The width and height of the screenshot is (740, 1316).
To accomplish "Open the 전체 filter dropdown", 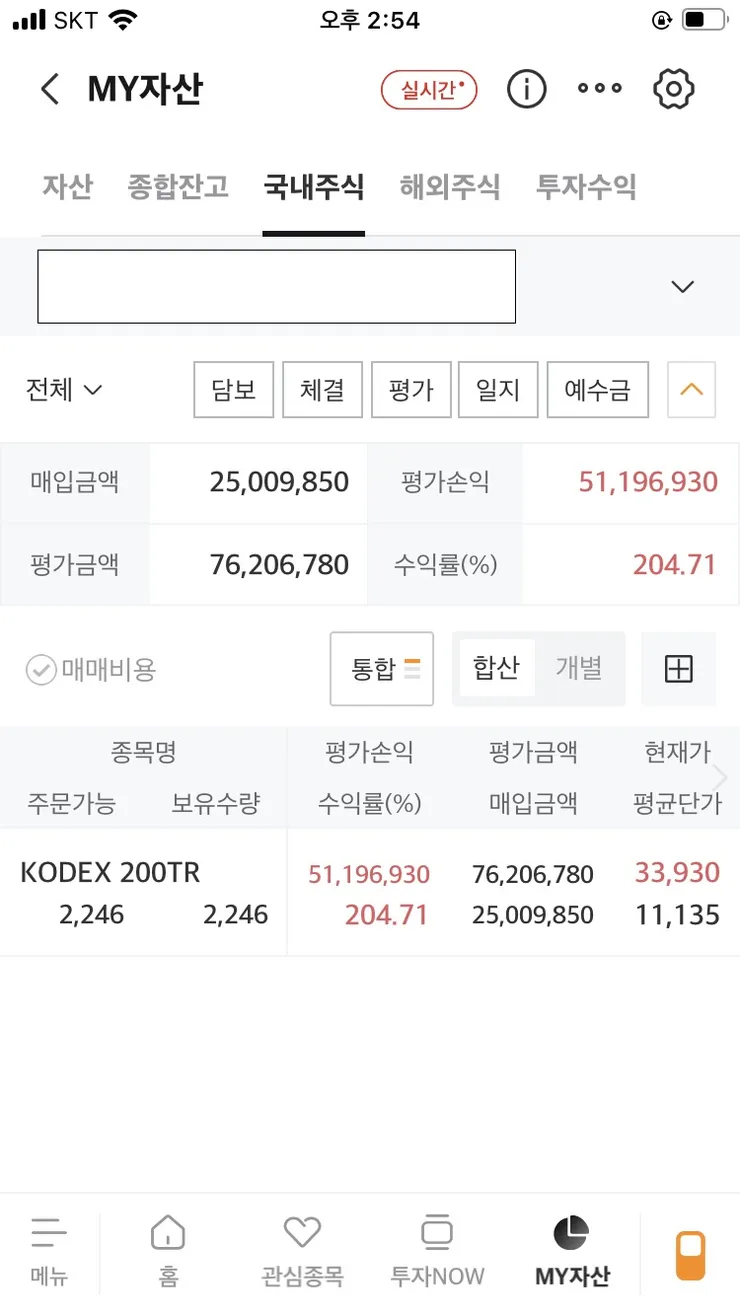I will pos(64,389).
